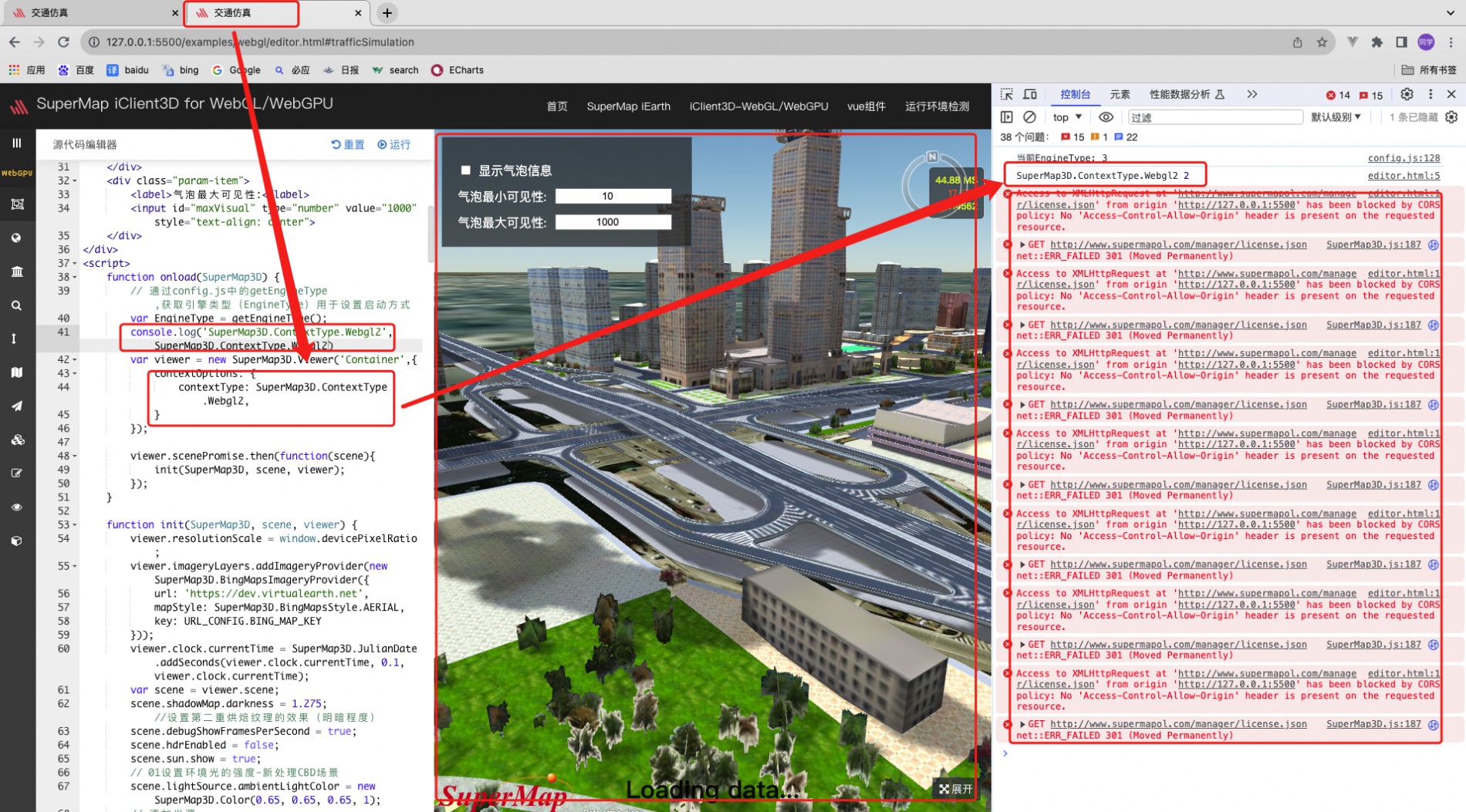Click the 气泡最小可见性 value field
The height and width of the screenshot is (812, 1466).
(x=613, y=197)
